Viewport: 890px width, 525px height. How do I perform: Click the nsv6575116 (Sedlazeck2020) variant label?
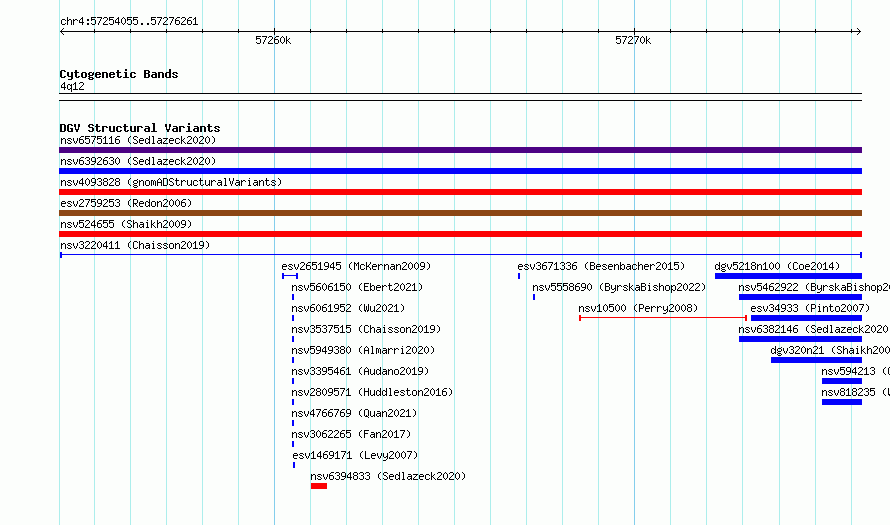click(138, 140)
